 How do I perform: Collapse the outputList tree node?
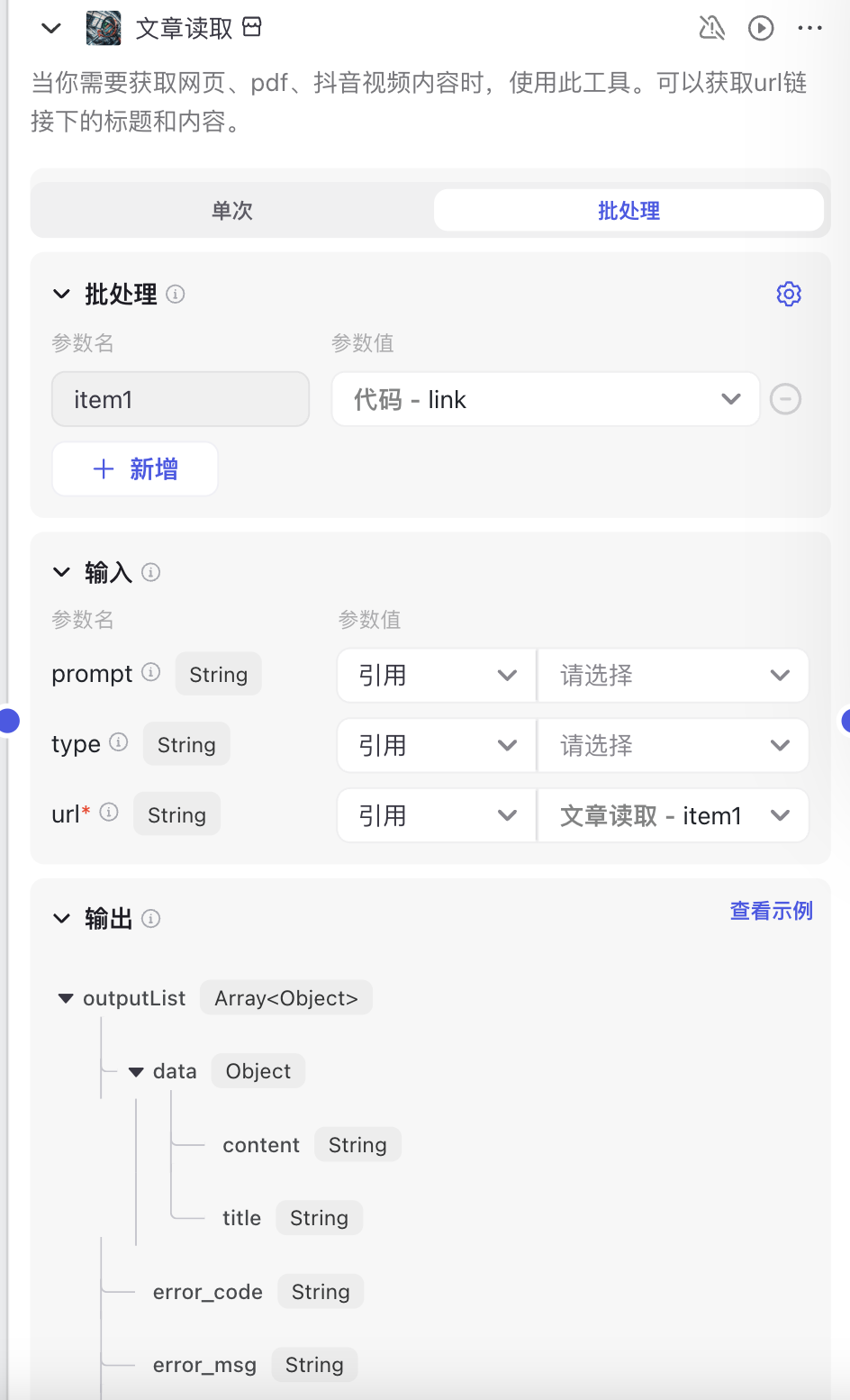(x=66, y=998)
